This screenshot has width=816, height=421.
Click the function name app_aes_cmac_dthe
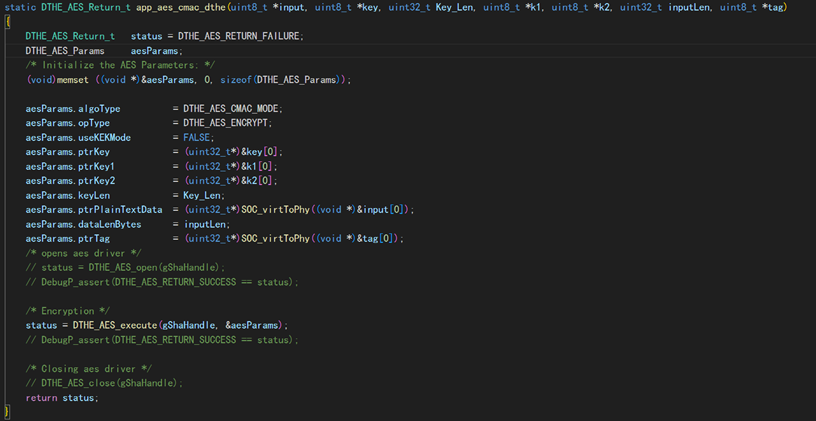tap(181, 7)
